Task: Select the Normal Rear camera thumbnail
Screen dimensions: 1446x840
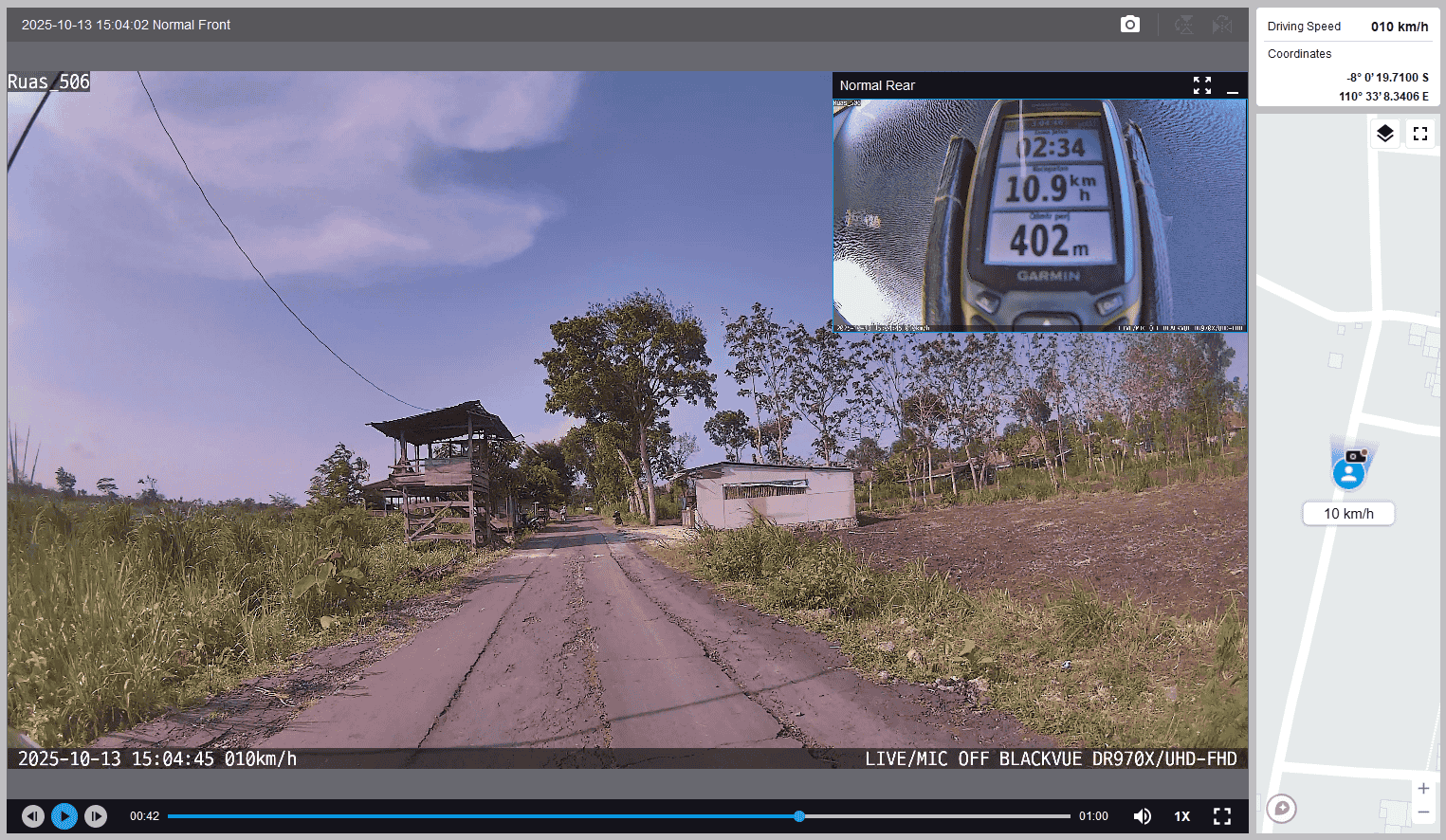Action: pyautogui.click(x=1039, y=216)
